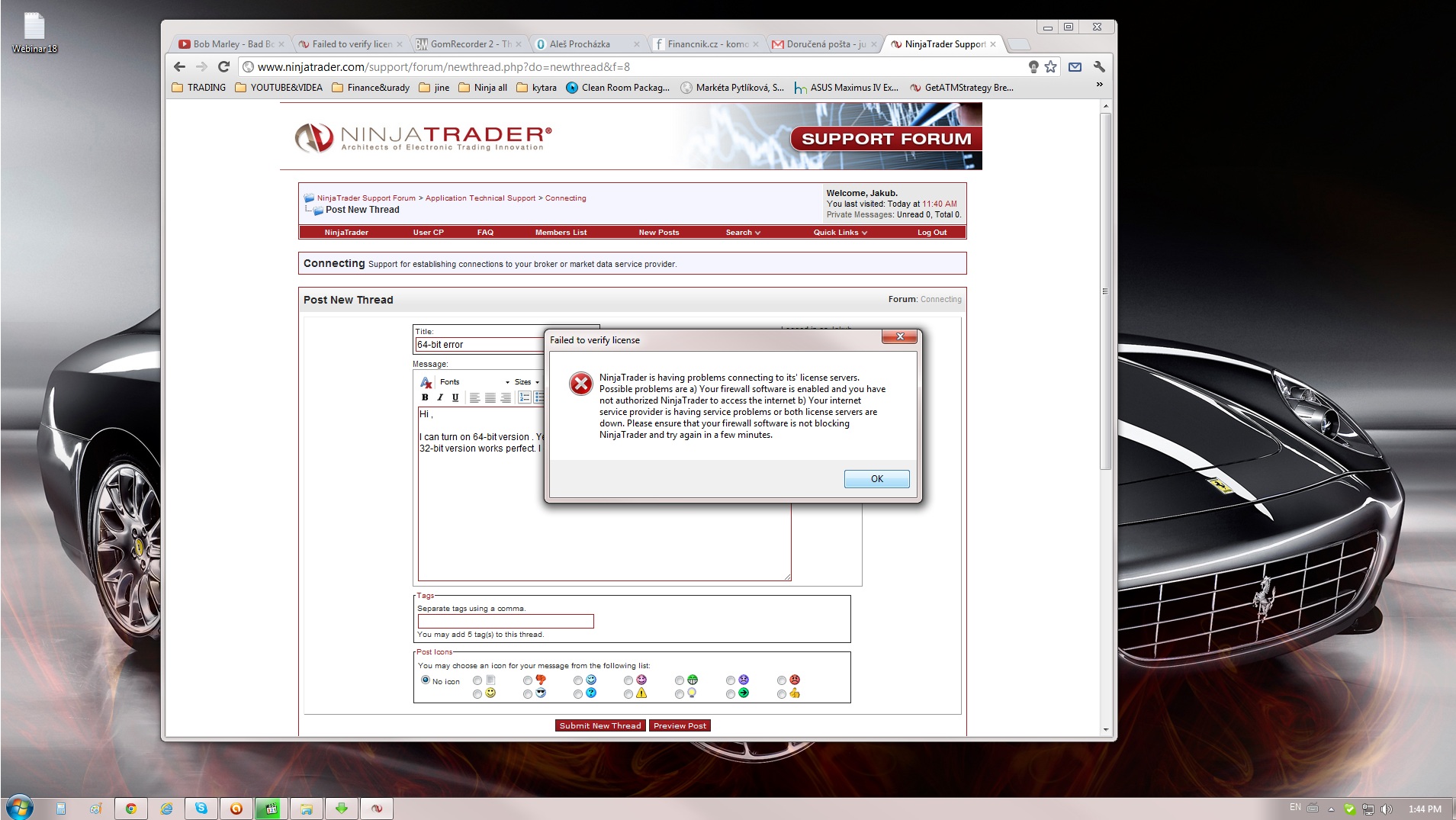Open the file explorer folder in taskbar

pos(307,809)
